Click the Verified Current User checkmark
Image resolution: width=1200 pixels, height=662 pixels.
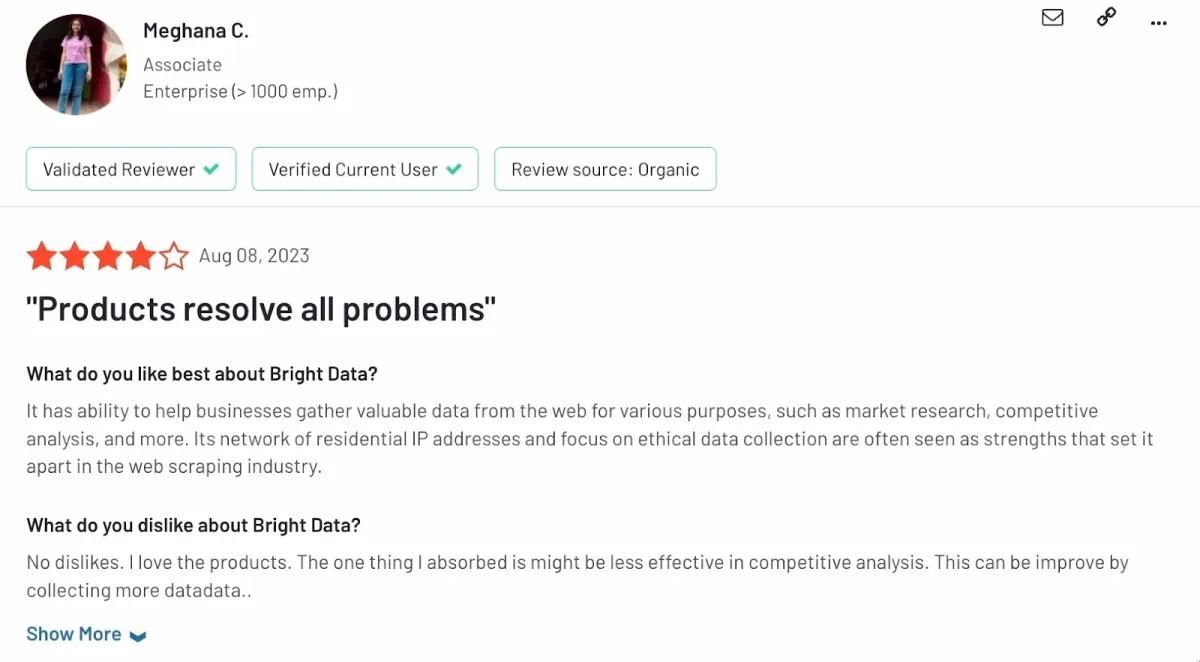coord(454,169)
